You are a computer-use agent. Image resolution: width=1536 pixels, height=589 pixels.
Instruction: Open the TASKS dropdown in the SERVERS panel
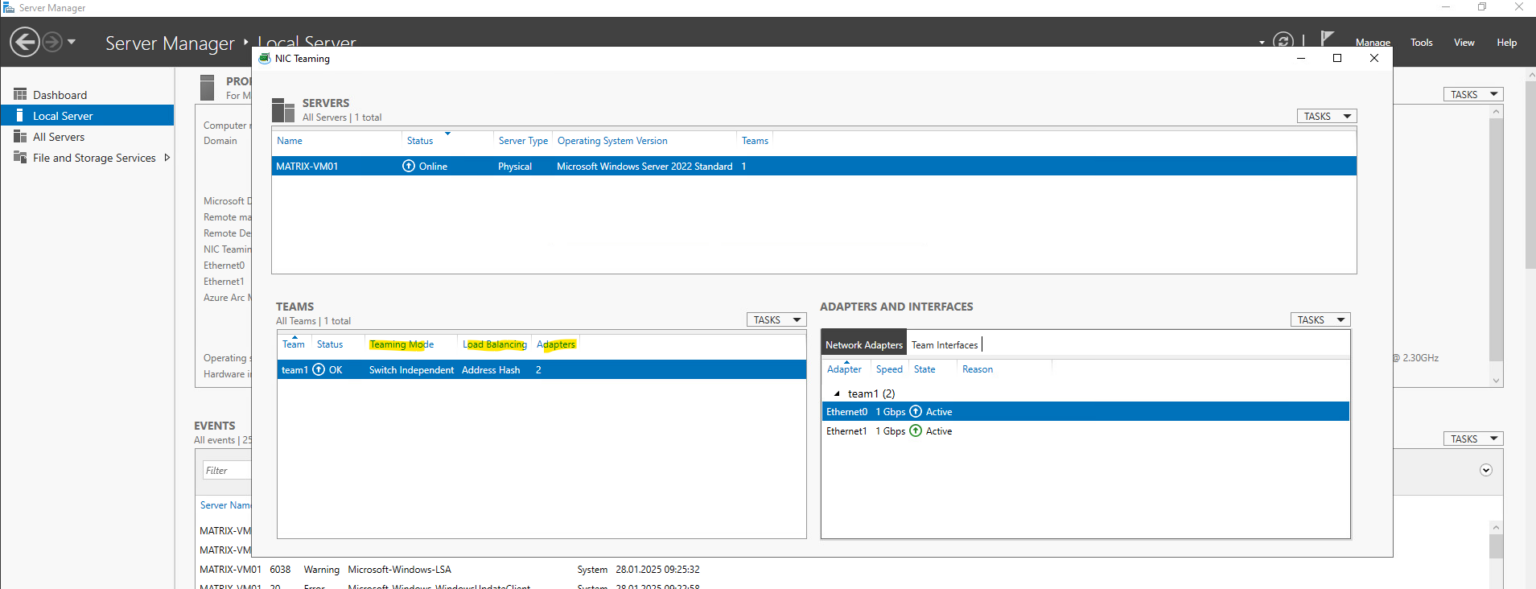(1326, 115)
